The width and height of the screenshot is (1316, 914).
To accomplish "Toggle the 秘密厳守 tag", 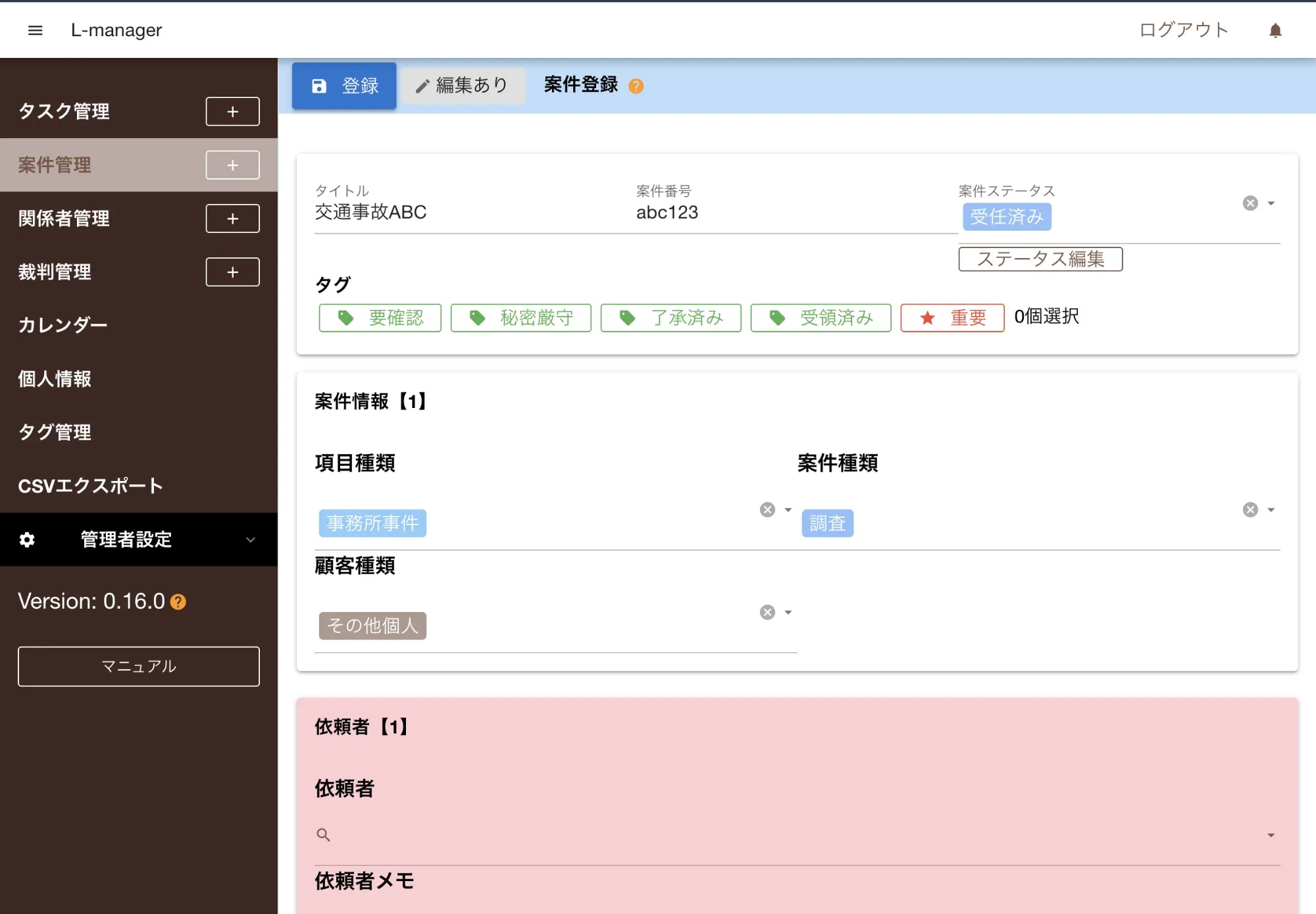I will [520, 318].
